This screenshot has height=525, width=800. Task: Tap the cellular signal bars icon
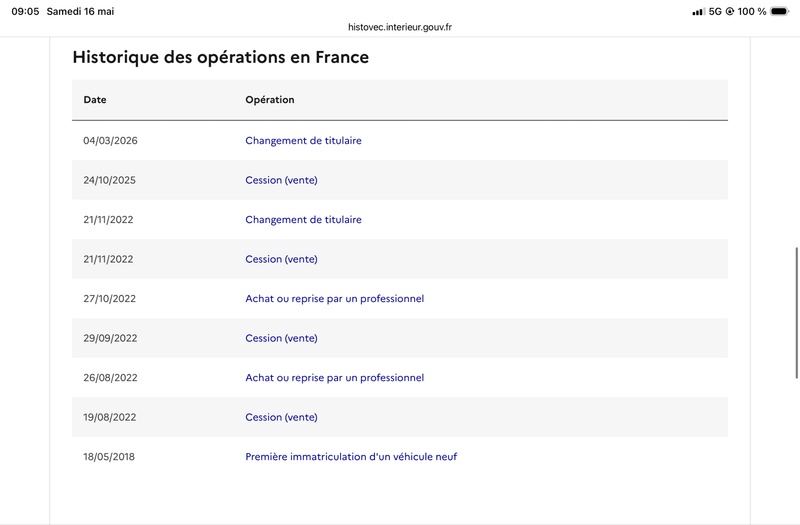tap(698, 11)
